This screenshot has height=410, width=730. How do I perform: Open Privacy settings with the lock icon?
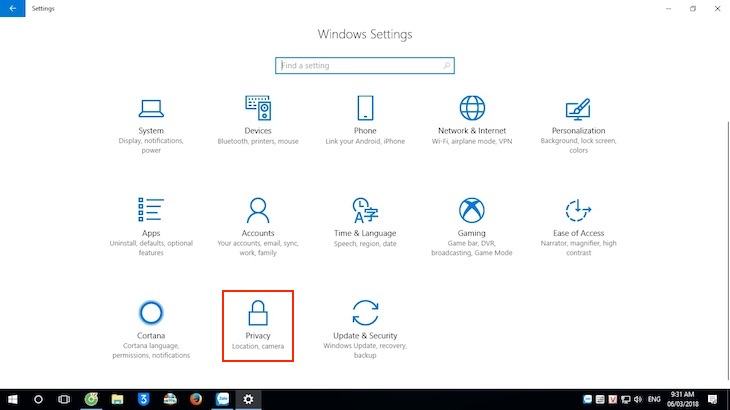(258, 325)
